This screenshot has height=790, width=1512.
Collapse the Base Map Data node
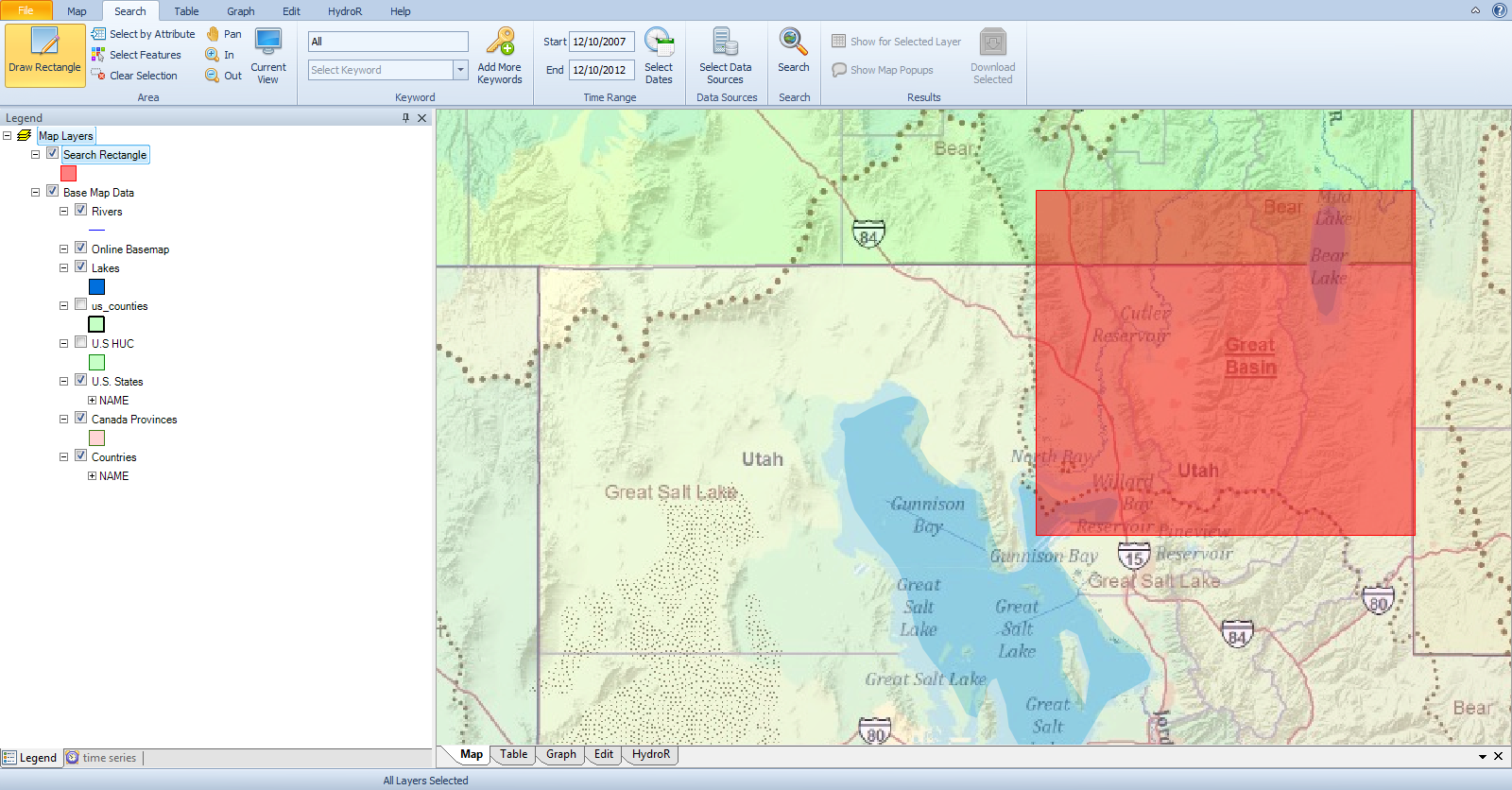(x=36, y=193)
